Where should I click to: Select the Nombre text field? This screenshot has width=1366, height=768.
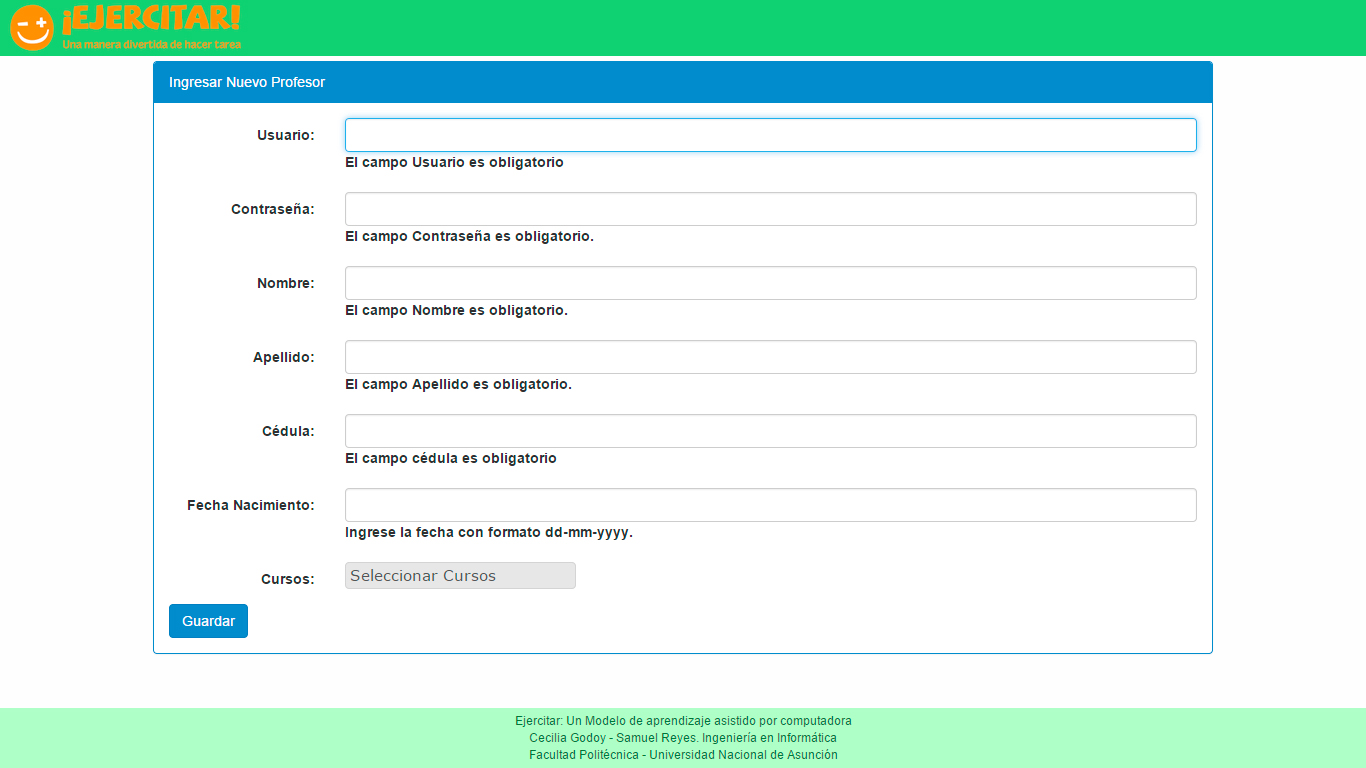coord(770,283)
